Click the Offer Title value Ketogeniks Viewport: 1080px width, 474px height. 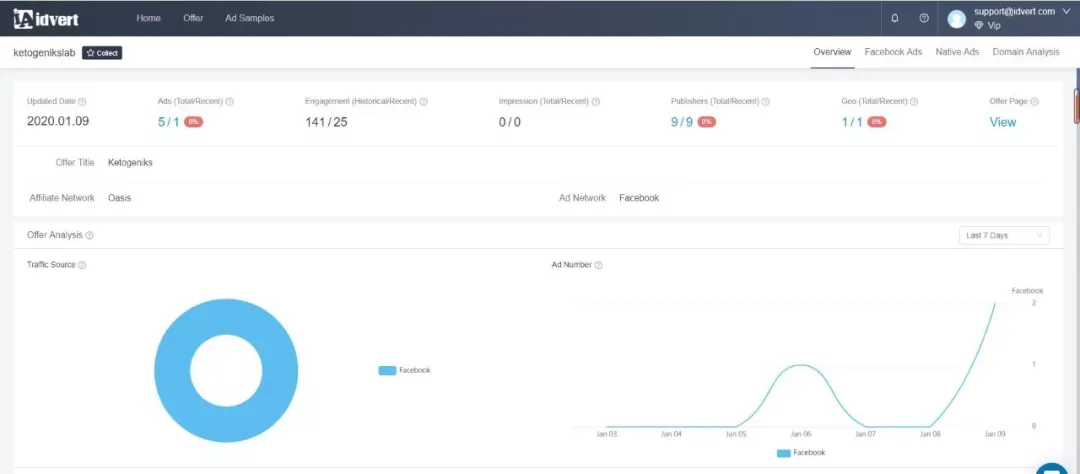coord(130,163)
